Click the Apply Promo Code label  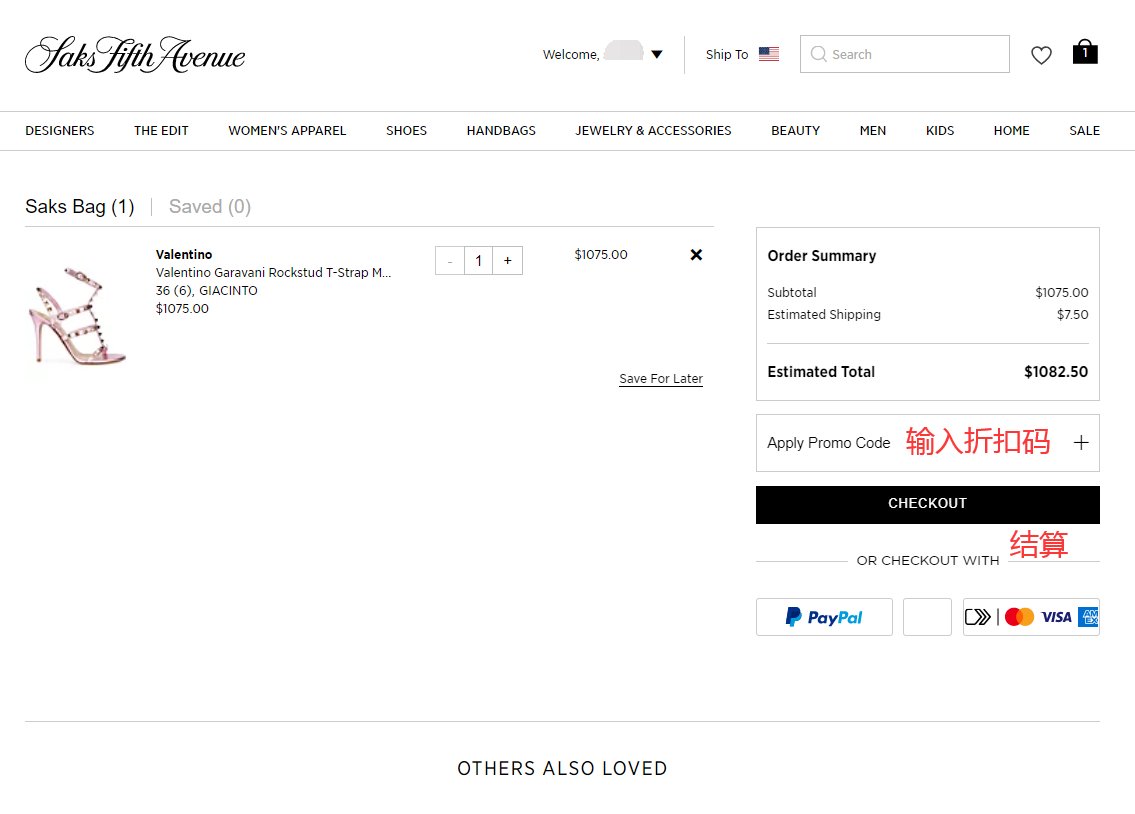tap(828, 443)
